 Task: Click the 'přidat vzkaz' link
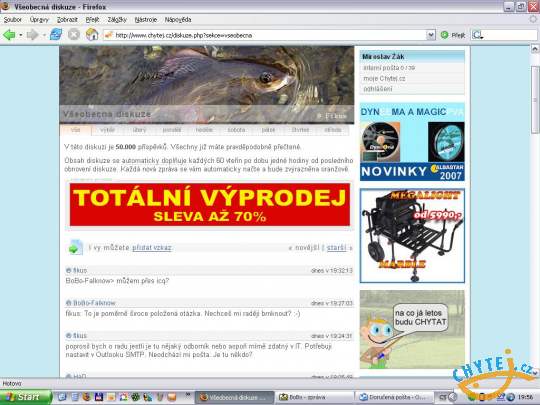152,248
